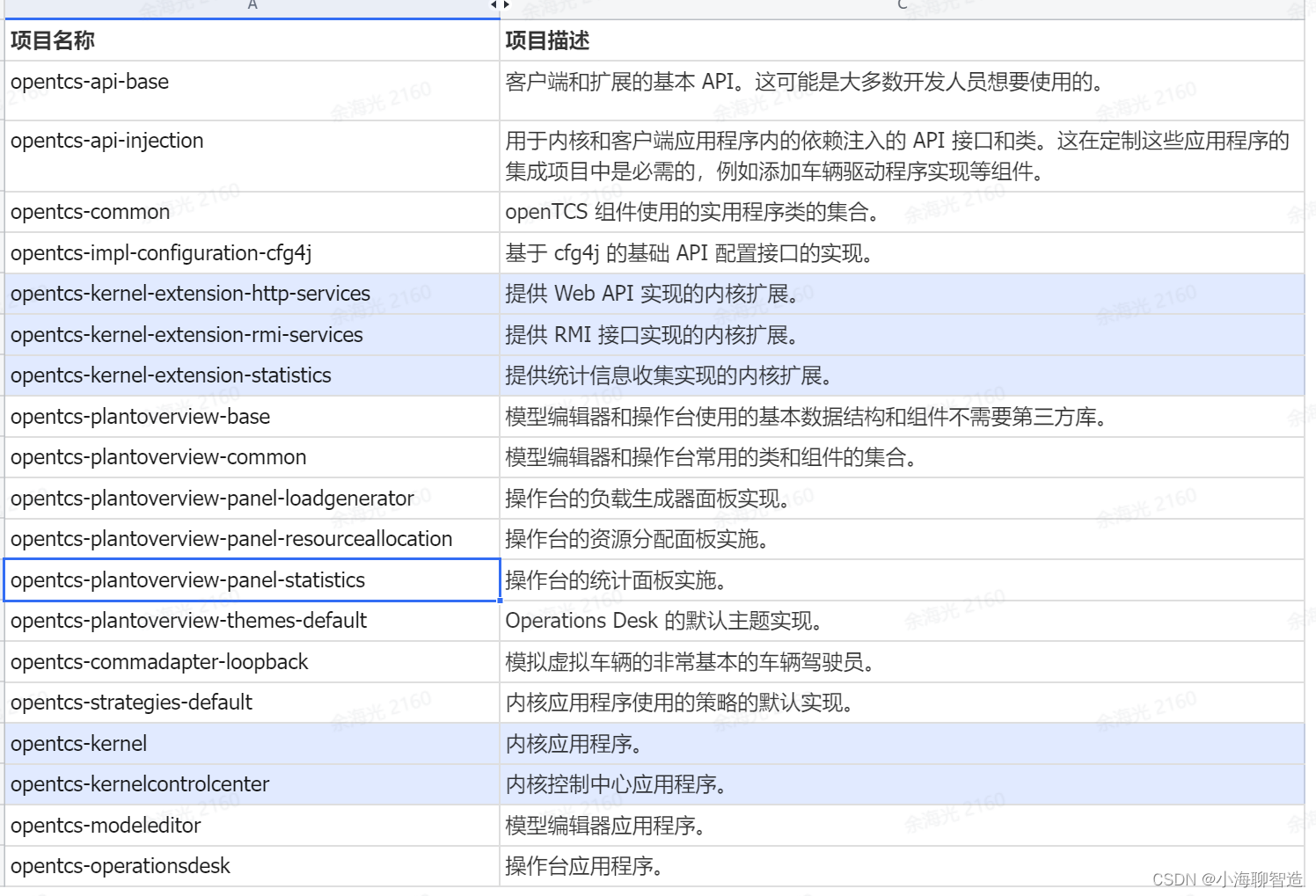Click description 提供 Web API 实现的内核扩展
The height and width of the screenshot is (896, 1316).
902,294
